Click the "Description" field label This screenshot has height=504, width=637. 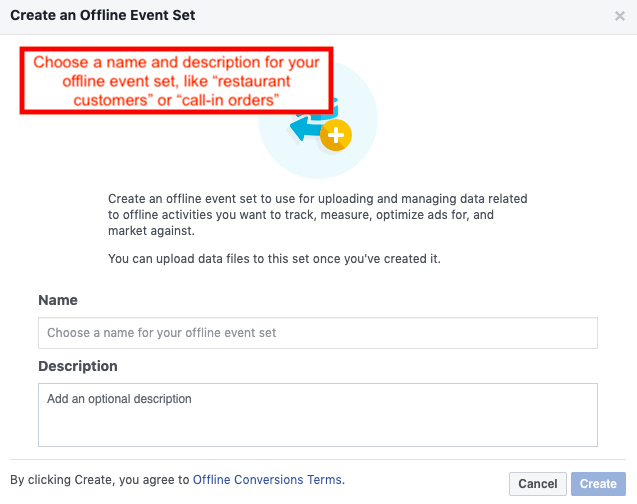click(78, 366)
